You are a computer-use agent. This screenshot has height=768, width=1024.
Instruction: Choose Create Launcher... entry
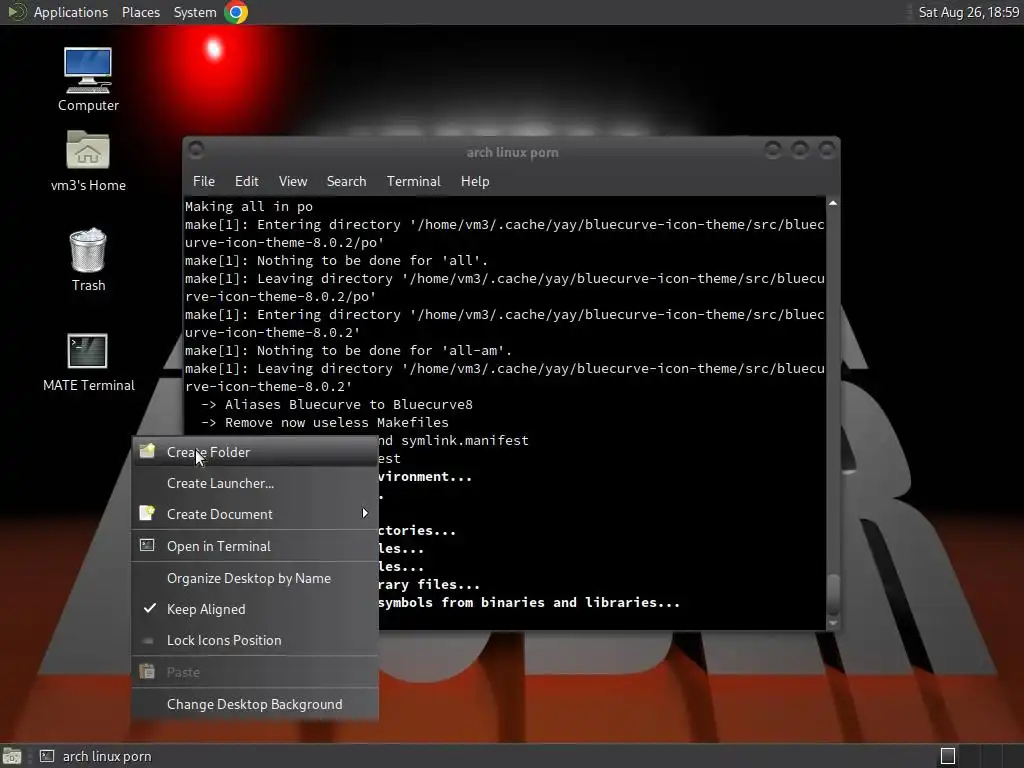click(255, 483)
